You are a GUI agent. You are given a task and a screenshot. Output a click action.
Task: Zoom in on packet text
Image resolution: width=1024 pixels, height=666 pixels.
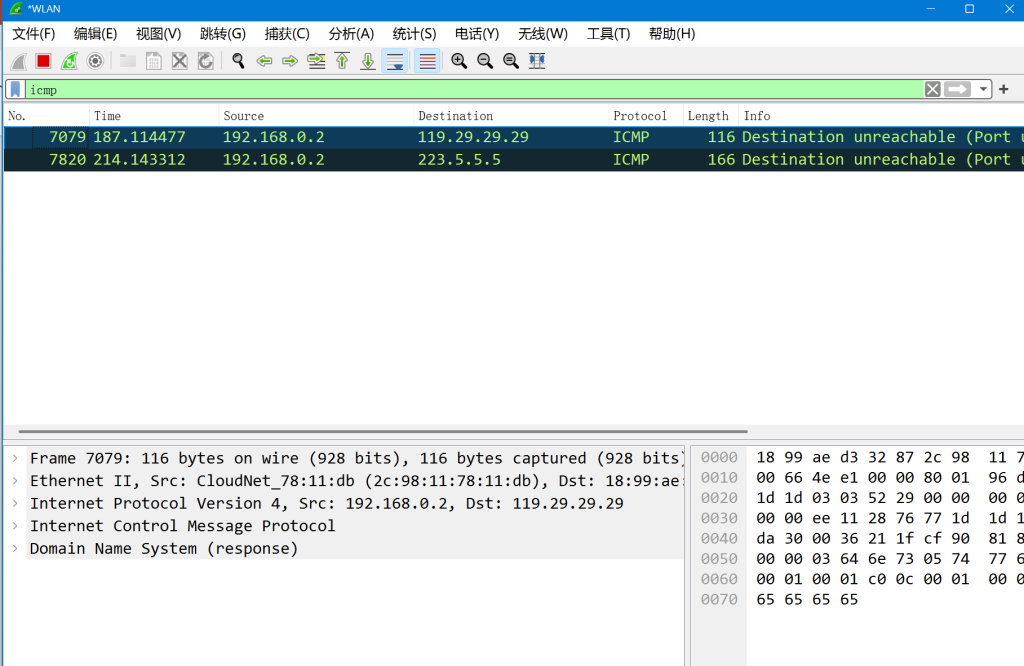pos(459,61)
